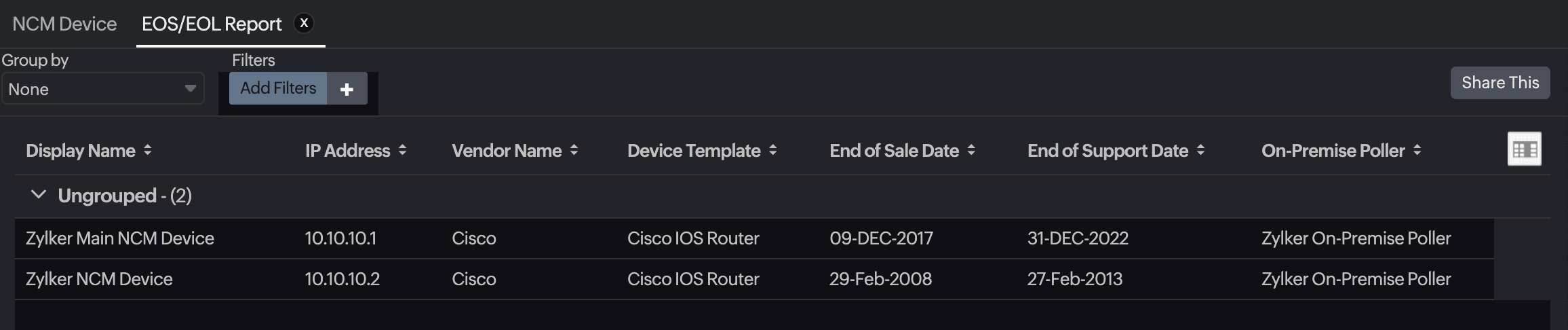Open the Group by dropdown

tap(102, 89)
